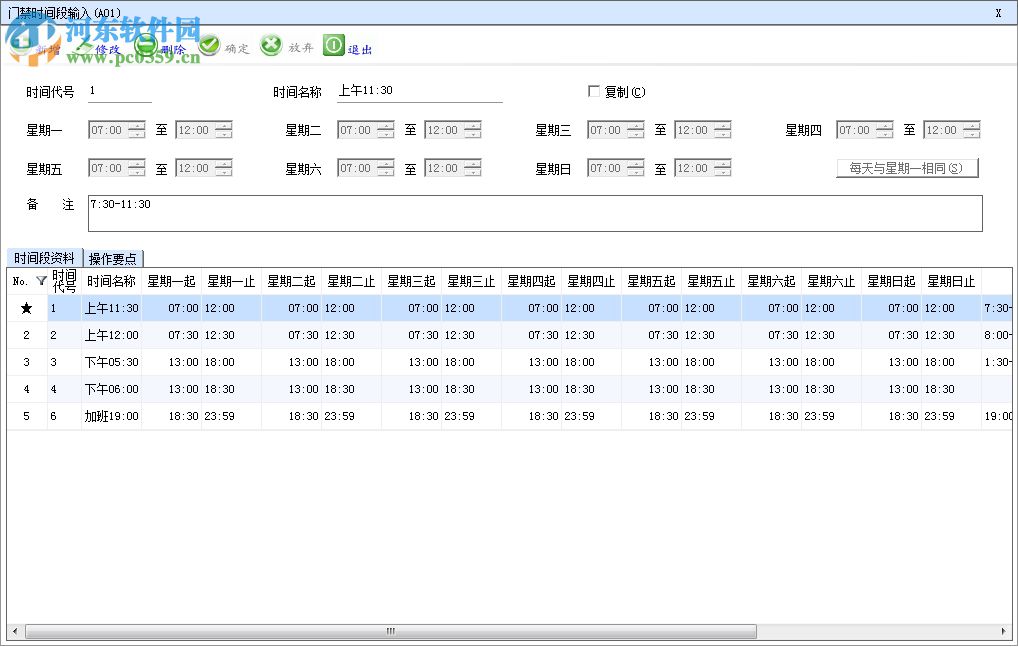Viewport: 1018px width, 647px height.
Task: Click the green 退出 exit icon
Action: 334,45
